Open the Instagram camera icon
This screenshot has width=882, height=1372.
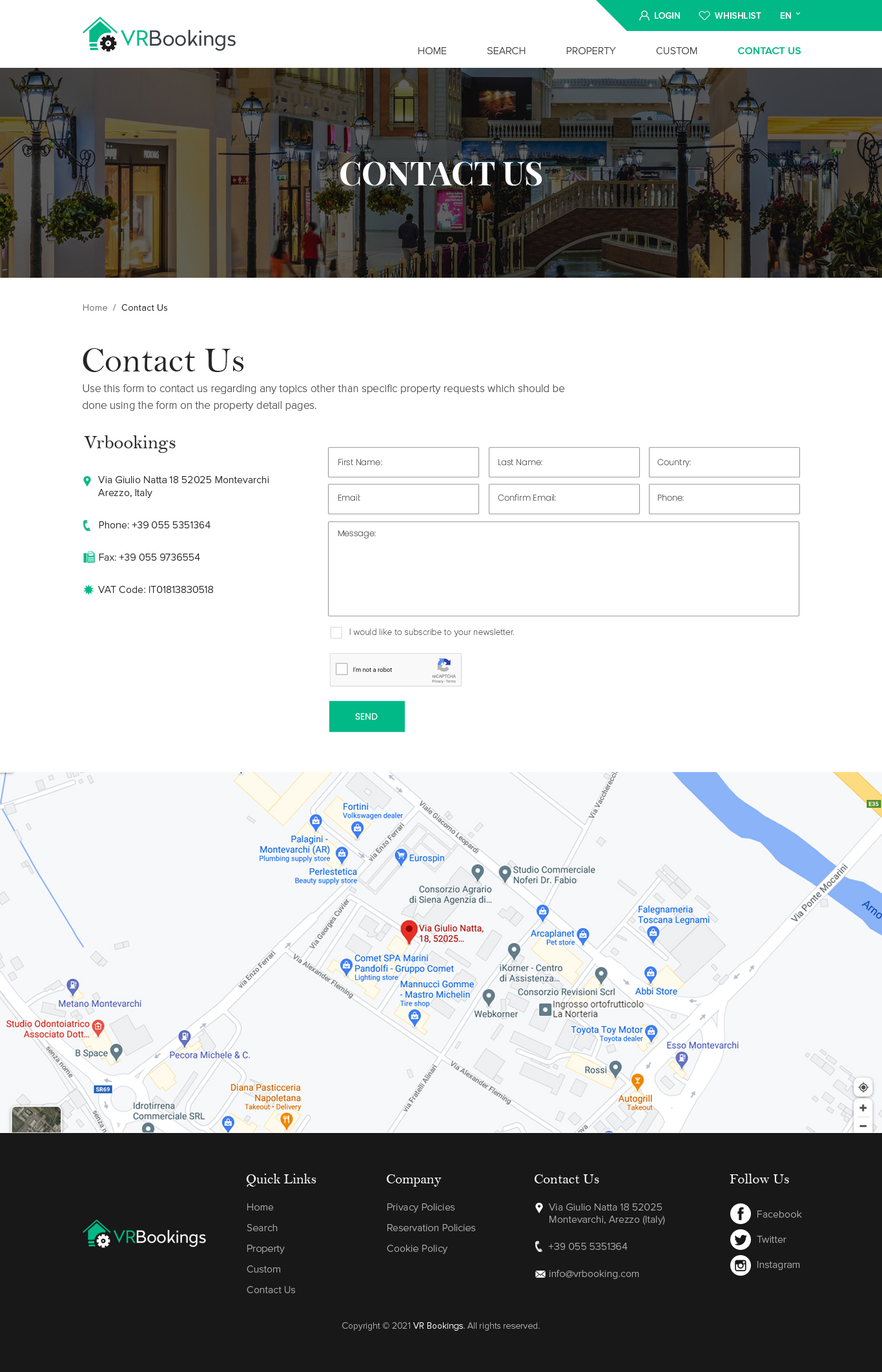pyautogui.click(x=741, y=1265)
